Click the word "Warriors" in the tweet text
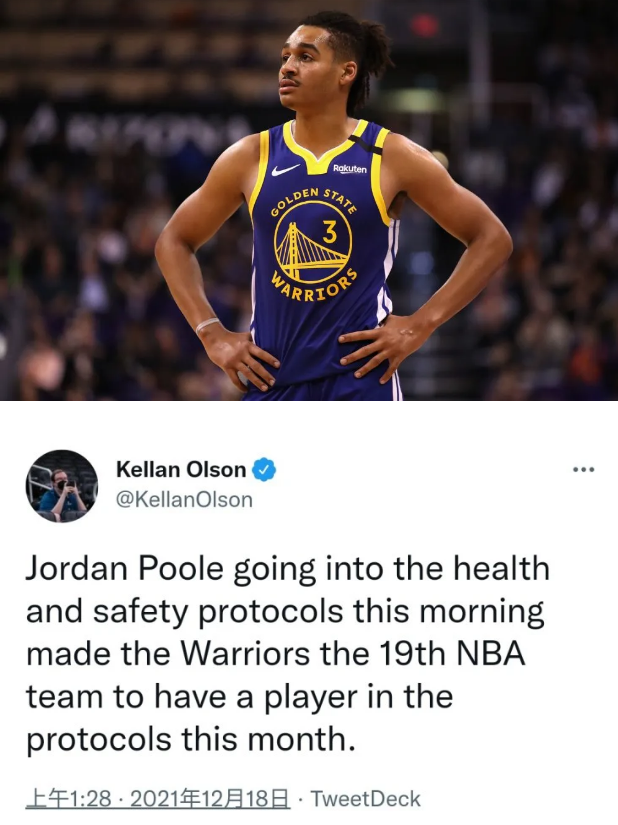The height and width of the screenshot is (825, 618). [246, 654]
